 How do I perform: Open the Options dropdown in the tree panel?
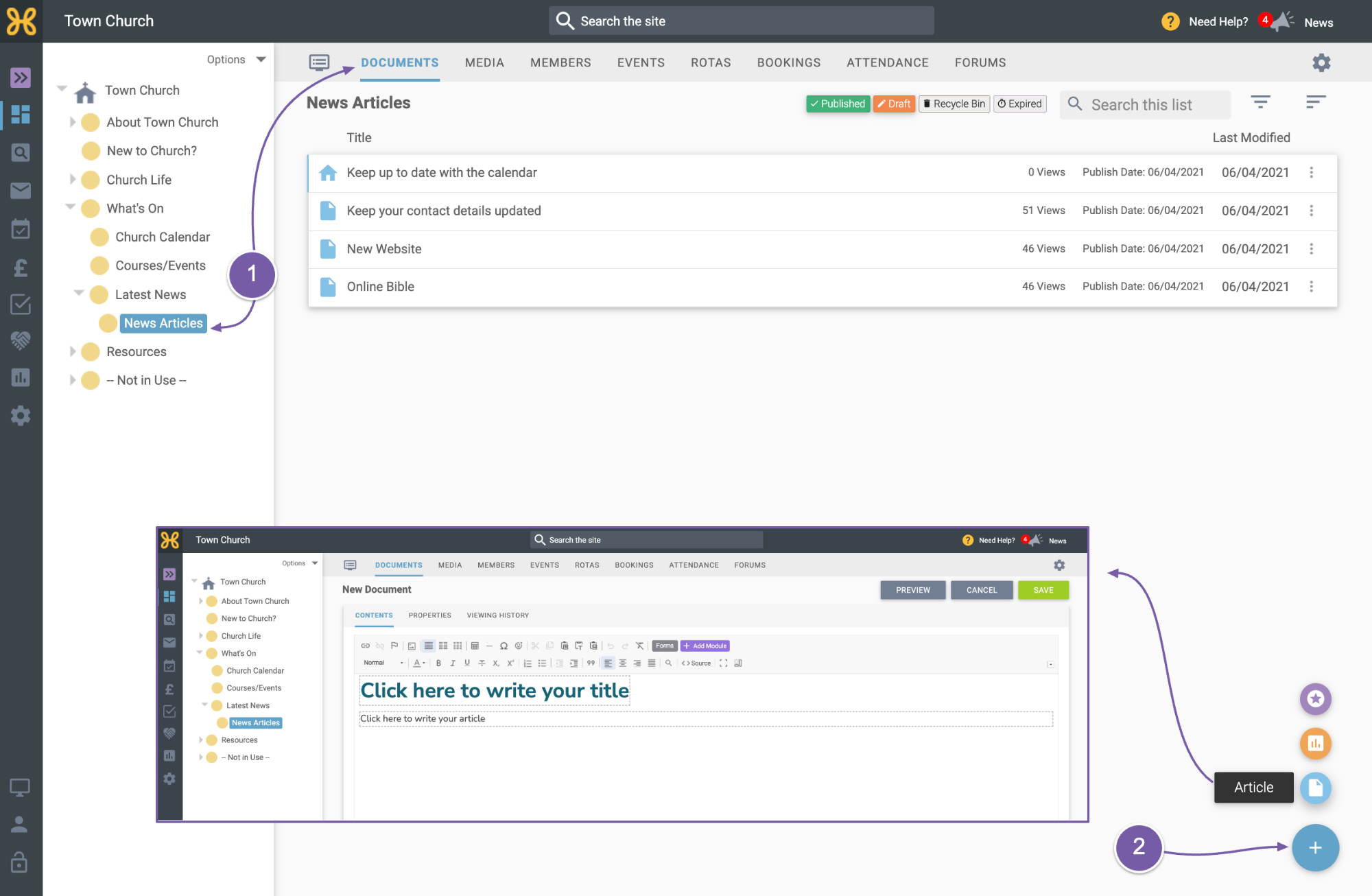tap(236, 60)
